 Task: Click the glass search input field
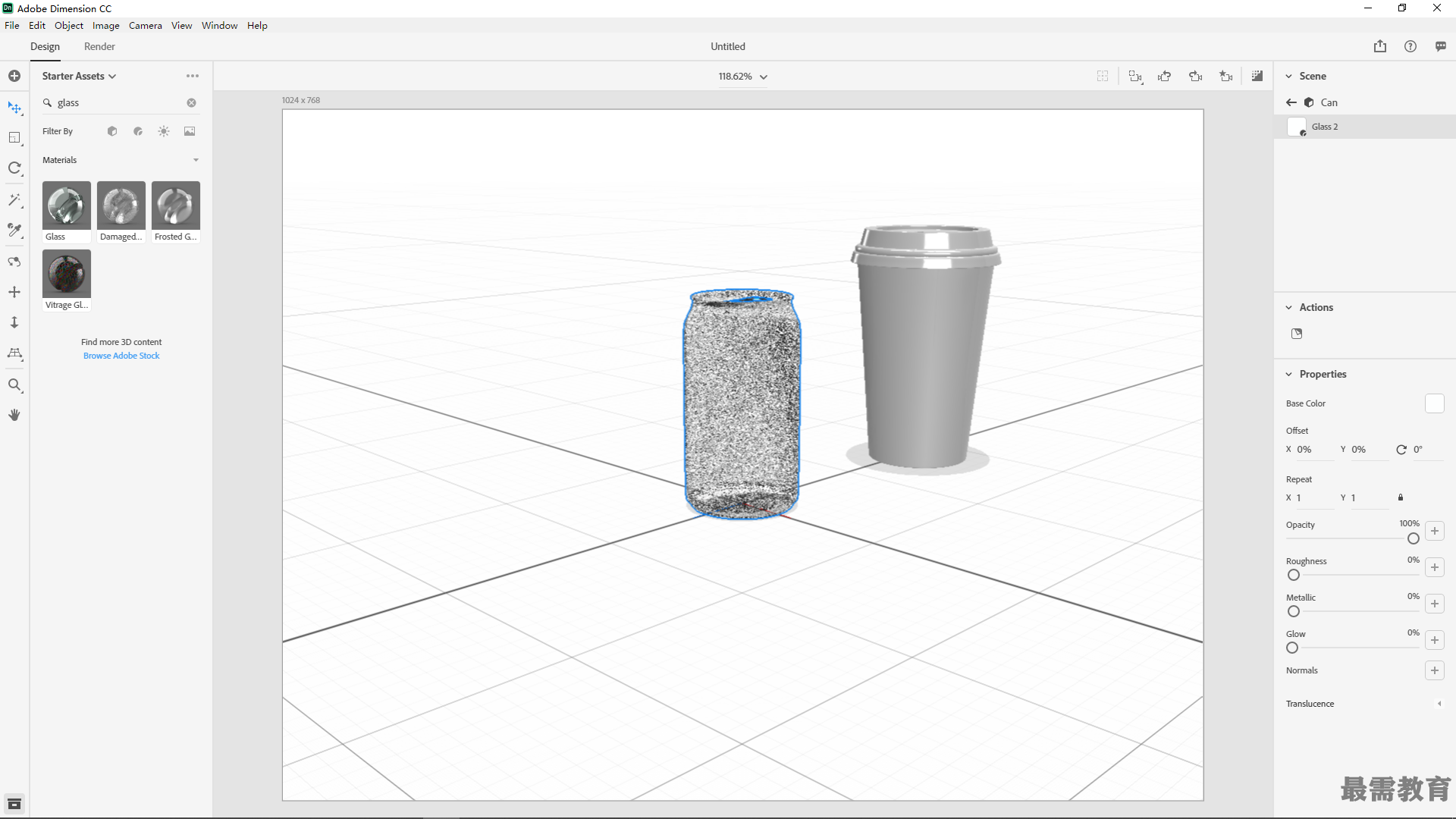[120, 102]
